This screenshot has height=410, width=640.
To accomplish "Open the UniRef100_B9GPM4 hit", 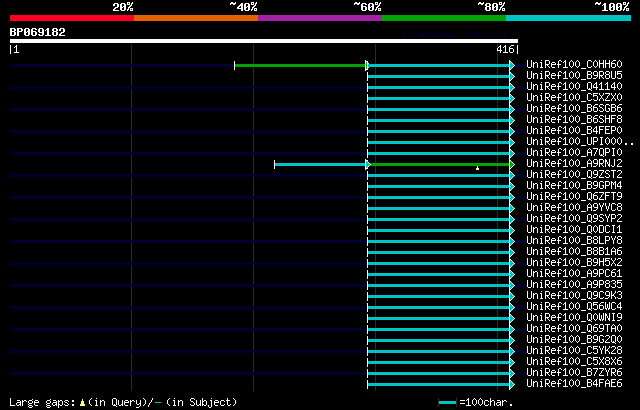I will click(x=574, y=186).
